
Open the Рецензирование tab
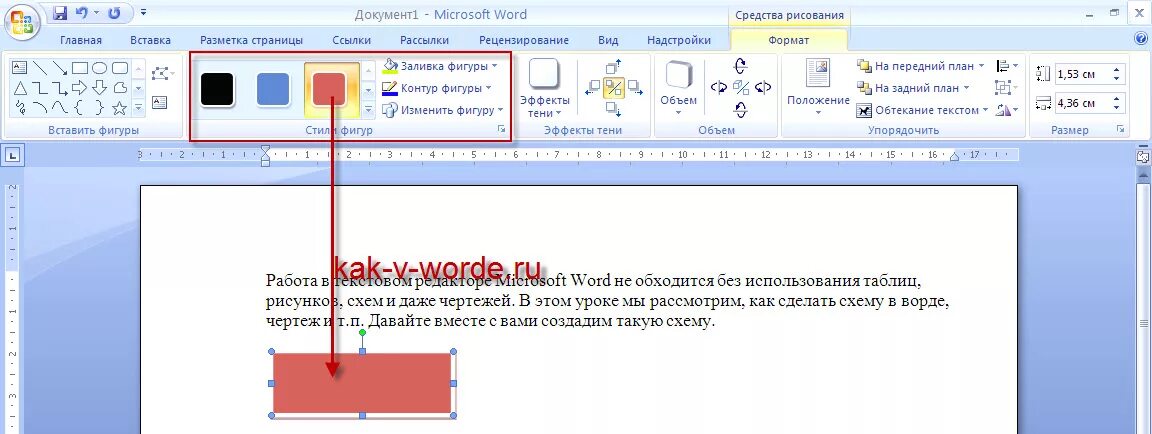[524, 40]
